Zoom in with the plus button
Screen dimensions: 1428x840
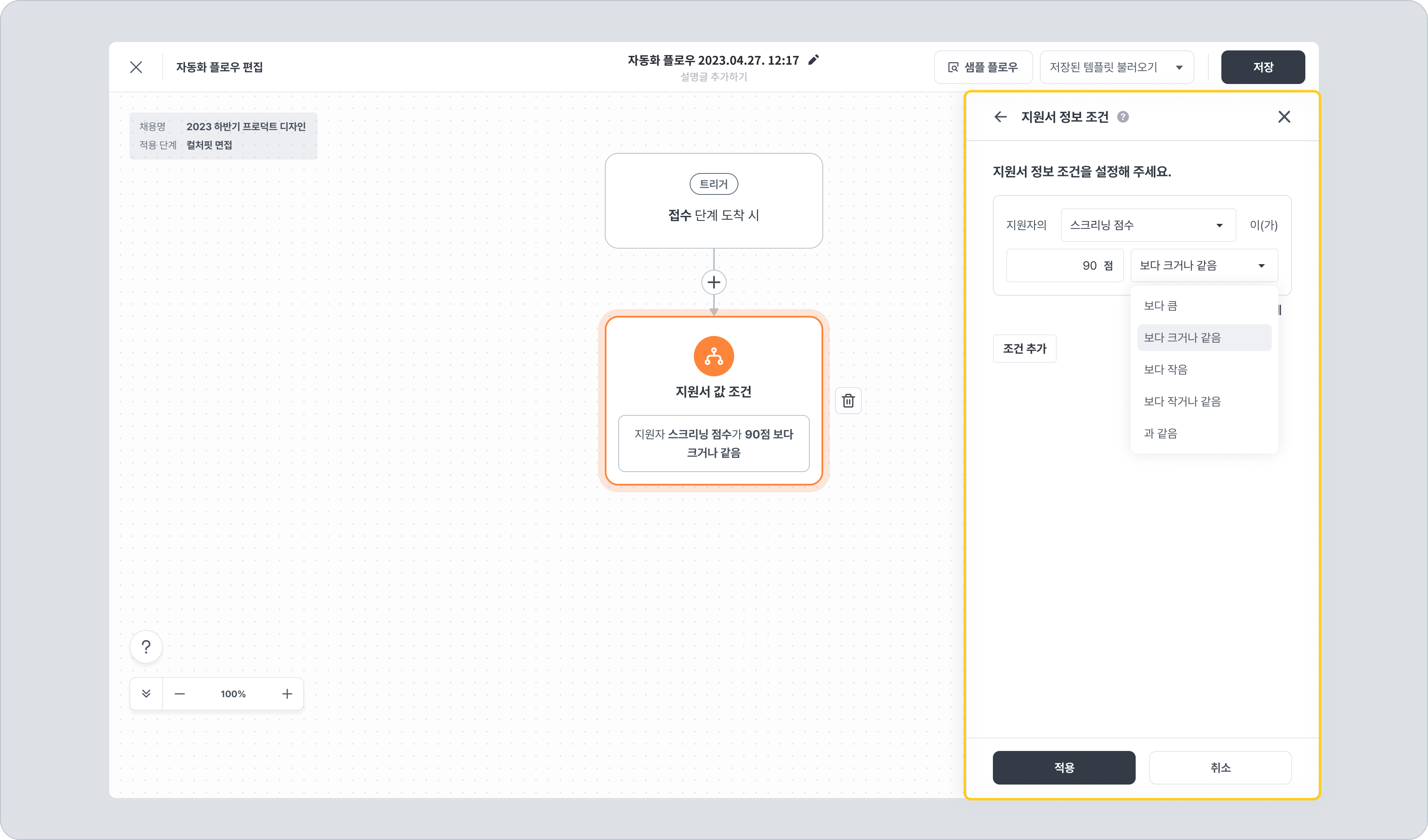[x=287, y=694]
